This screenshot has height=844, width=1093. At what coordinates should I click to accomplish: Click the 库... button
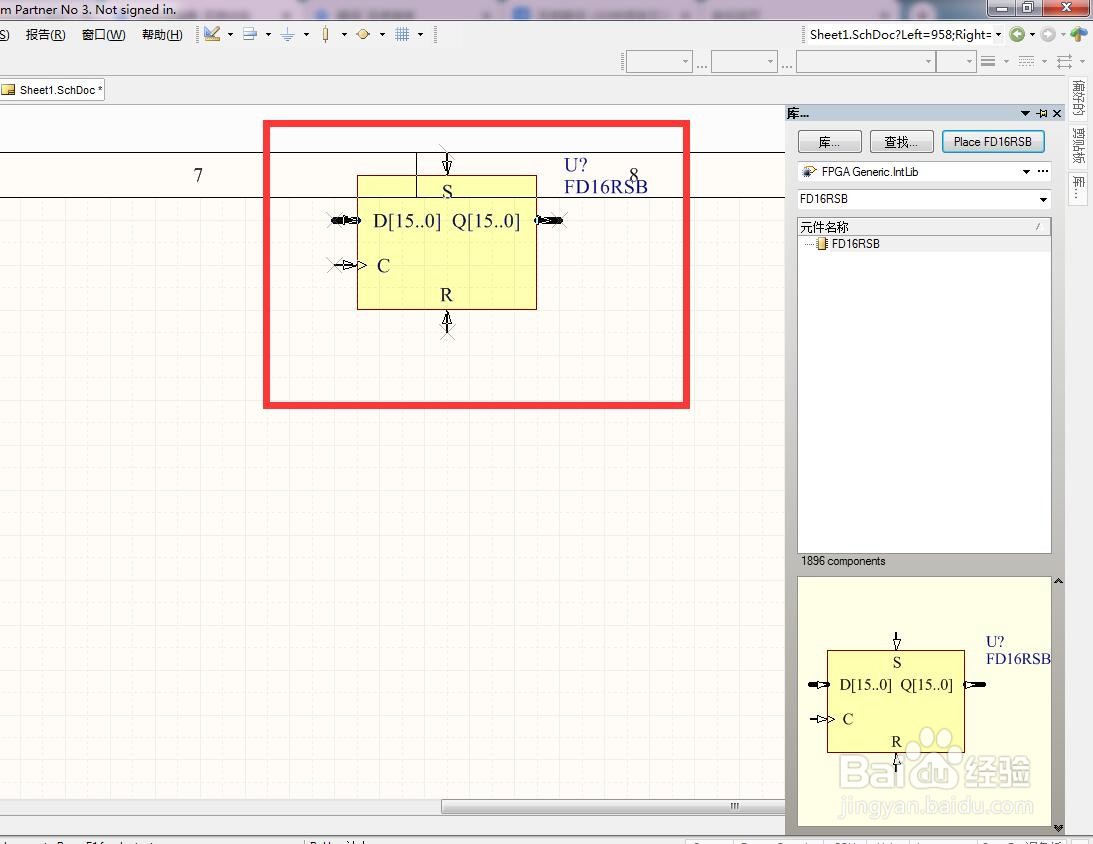point(830,141)
